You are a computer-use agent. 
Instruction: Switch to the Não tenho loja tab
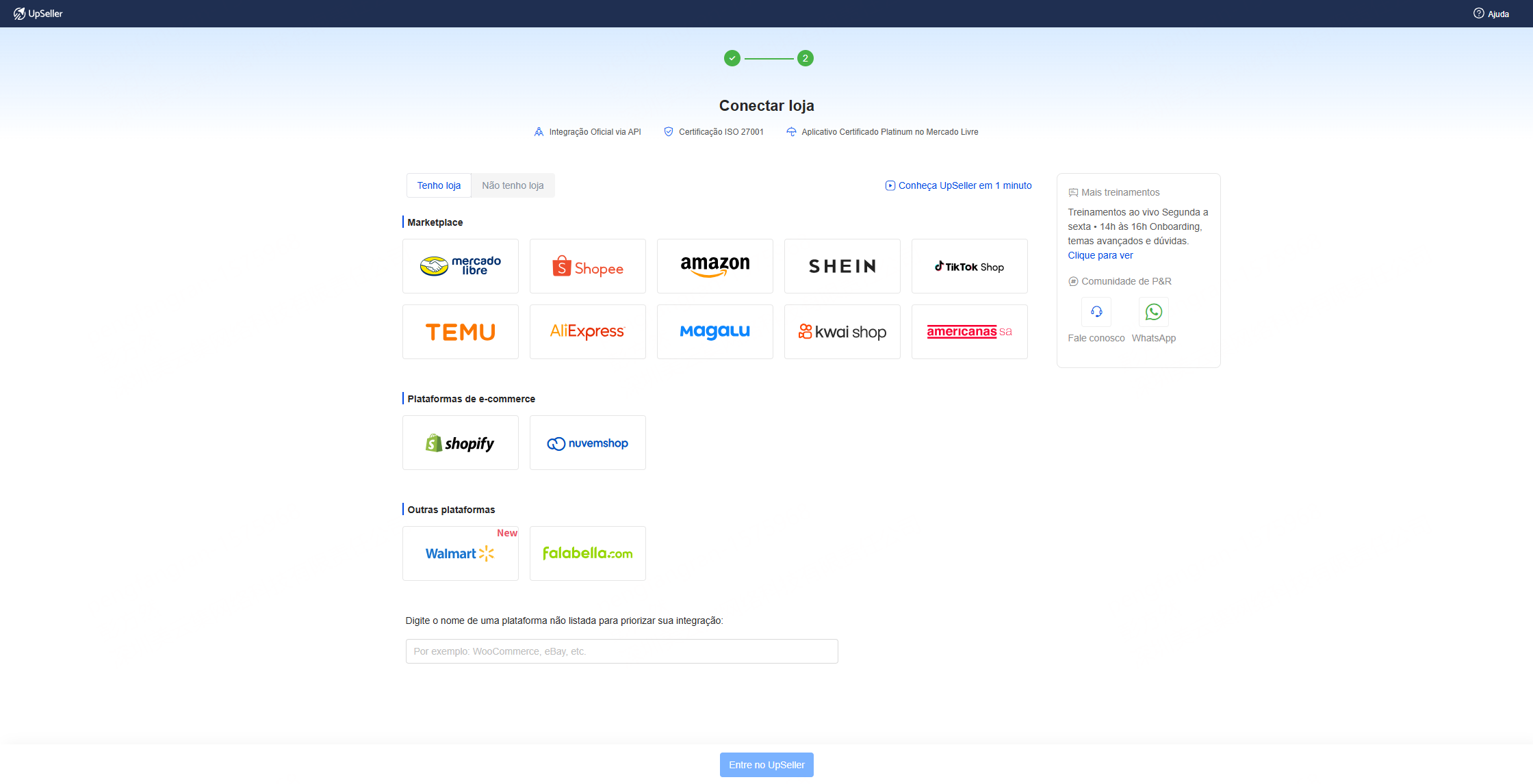pyautogui.click(x=513, y=185)
